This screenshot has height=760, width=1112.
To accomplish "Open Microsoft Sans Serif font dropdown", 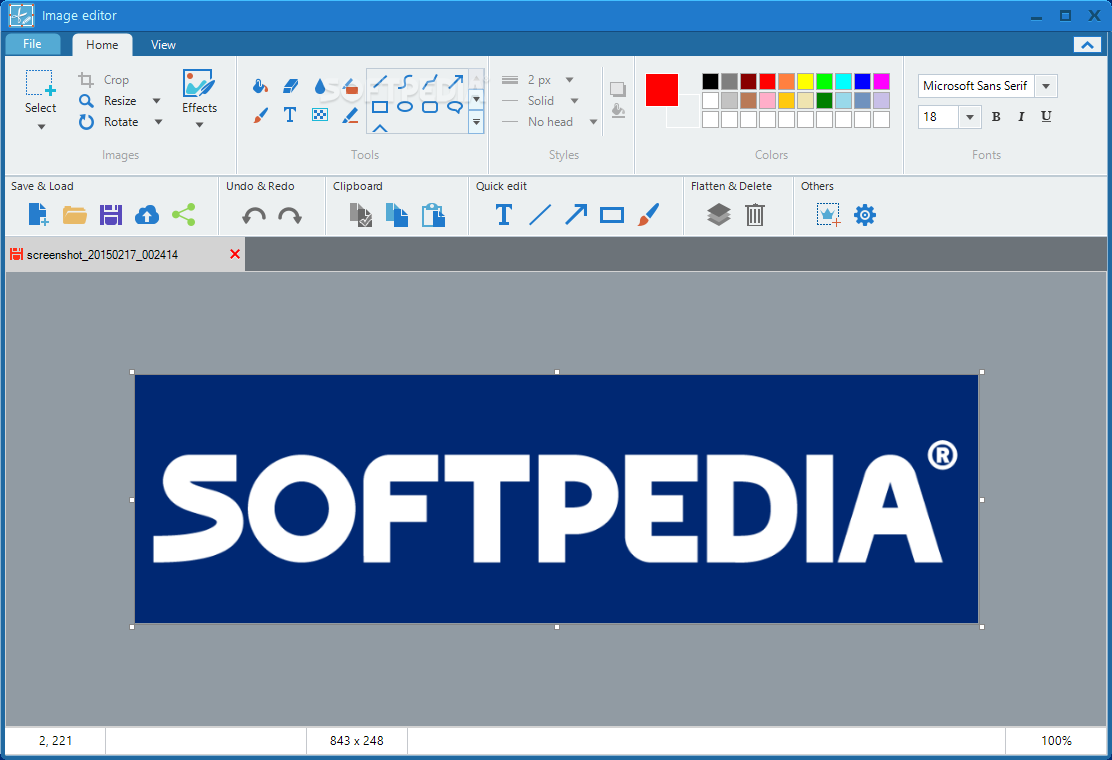I will pyautogui.click(x=1045, y=86).
